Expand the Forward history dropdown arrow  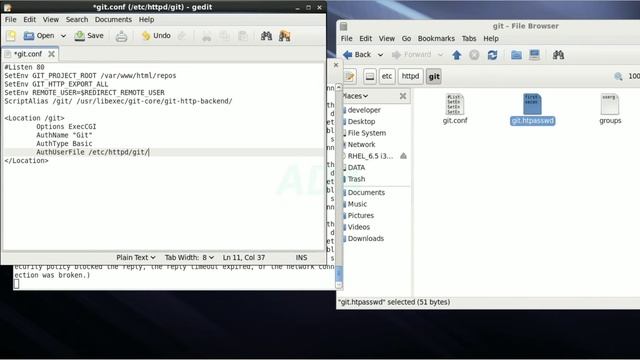[x=440, y=55]
